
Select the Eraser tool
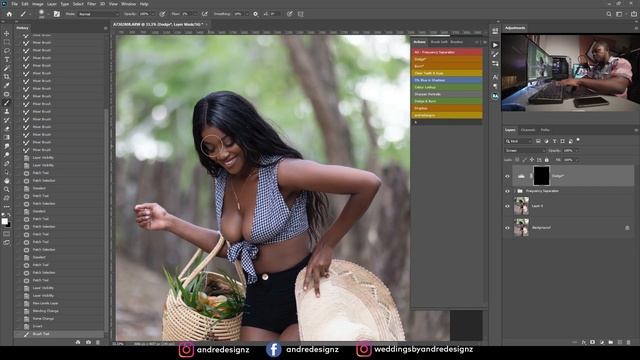(7, 129)
